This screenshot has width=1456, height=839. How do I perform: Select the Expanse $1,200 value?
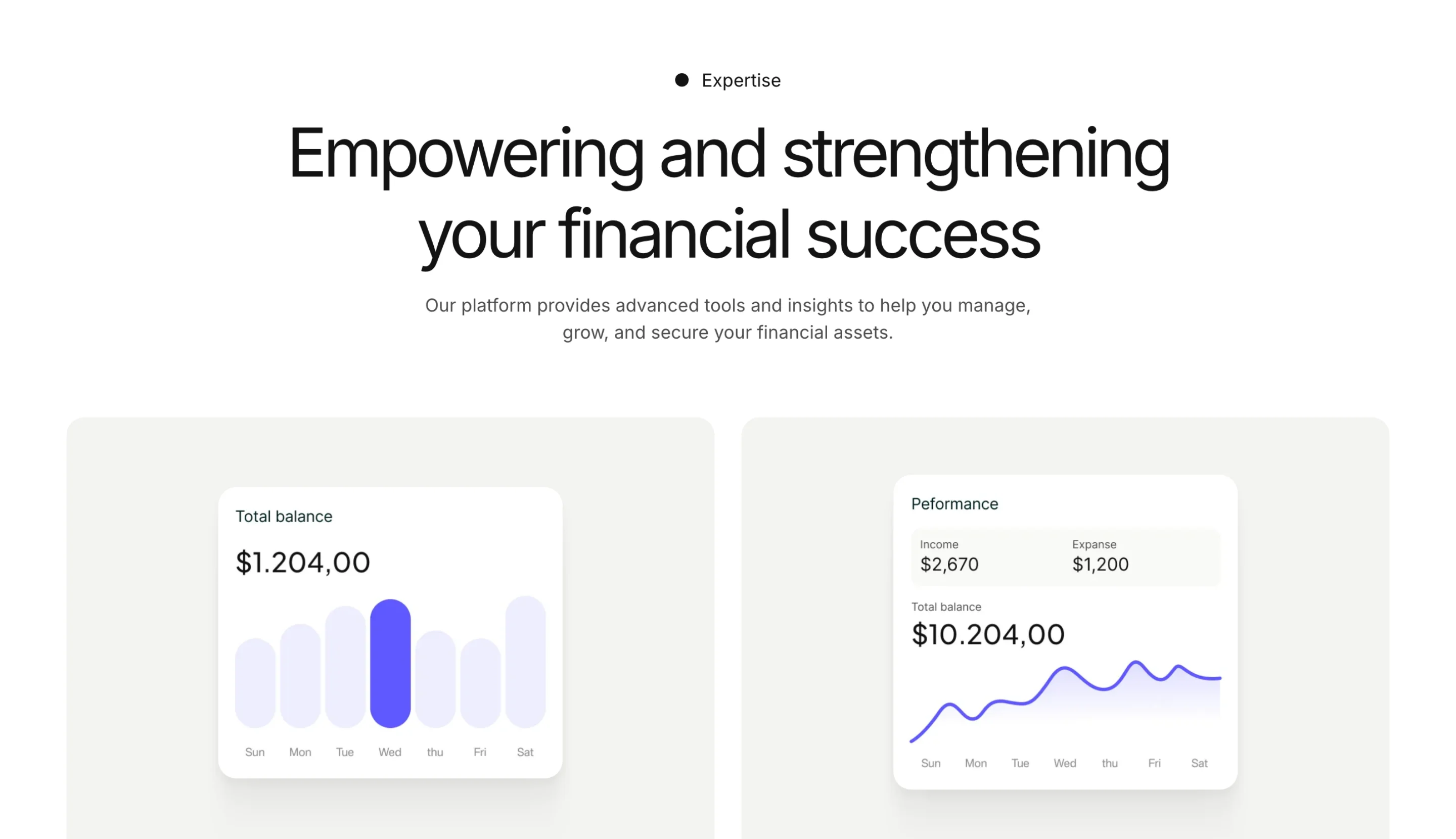click(1100, 564)
